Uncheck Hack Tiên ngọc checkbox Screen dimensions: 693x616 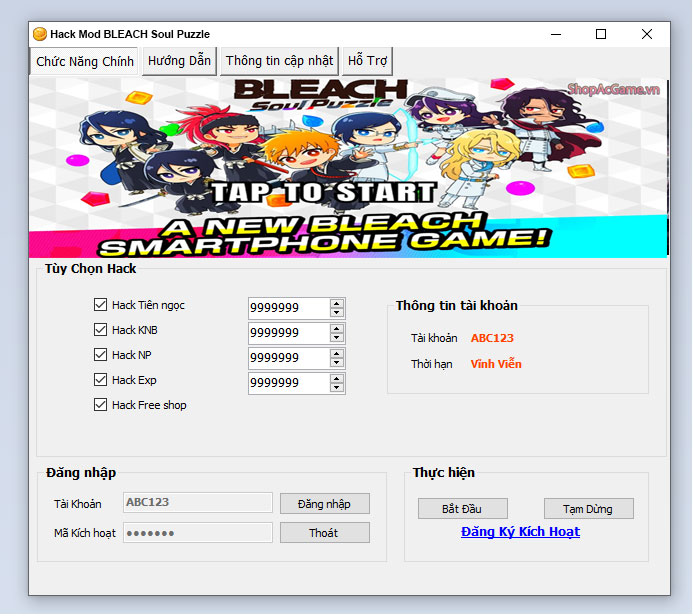click(100, 304)
